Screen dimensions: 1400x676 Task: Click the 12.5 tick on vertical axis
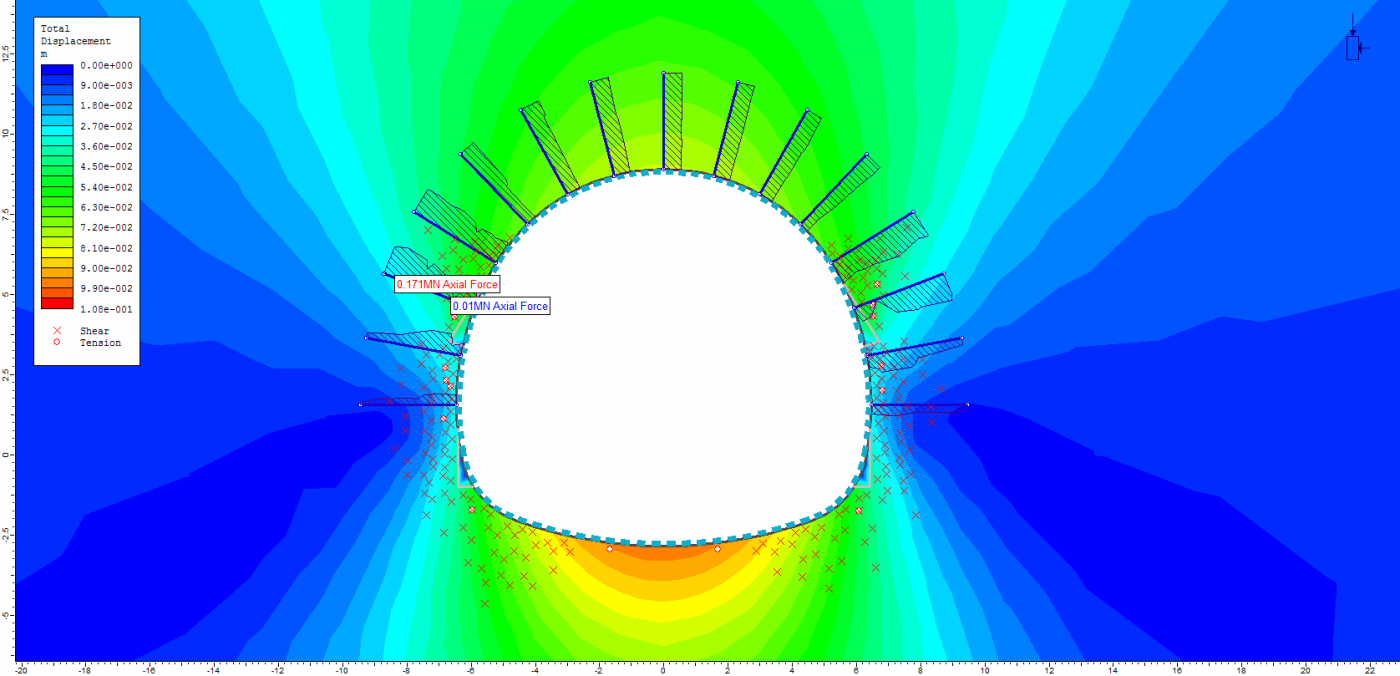[x=6, y=52]
